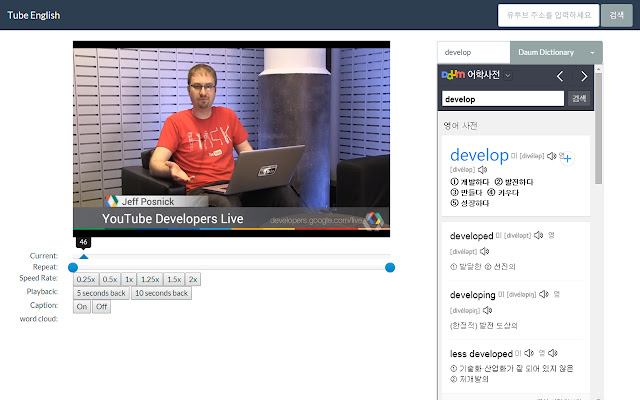640x400 pixels.
Task: Open the less developed dictionary entry
Action: click(x=481, y=353)
